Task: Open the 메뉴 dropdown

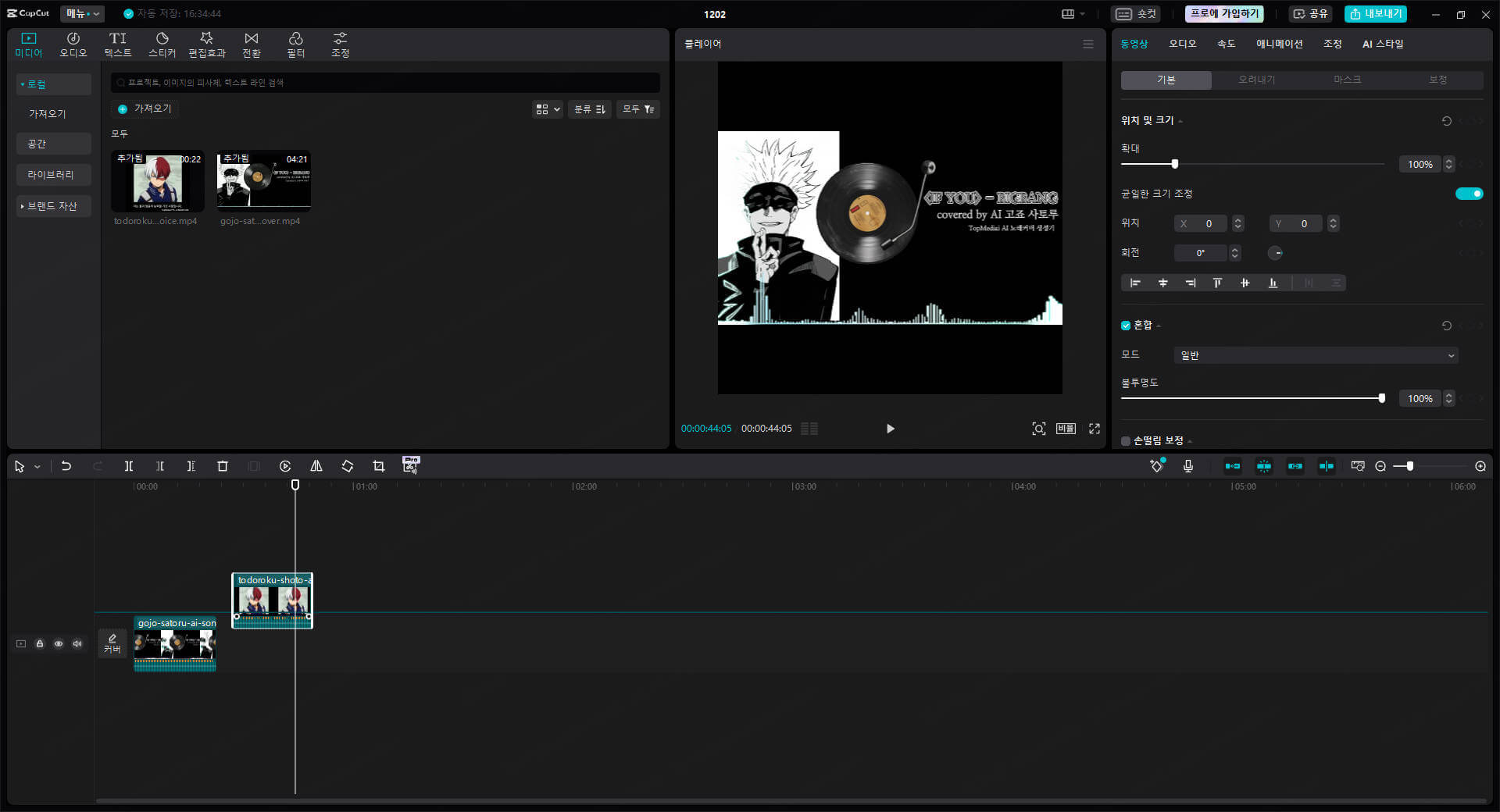Action: (x=82, y=13)
